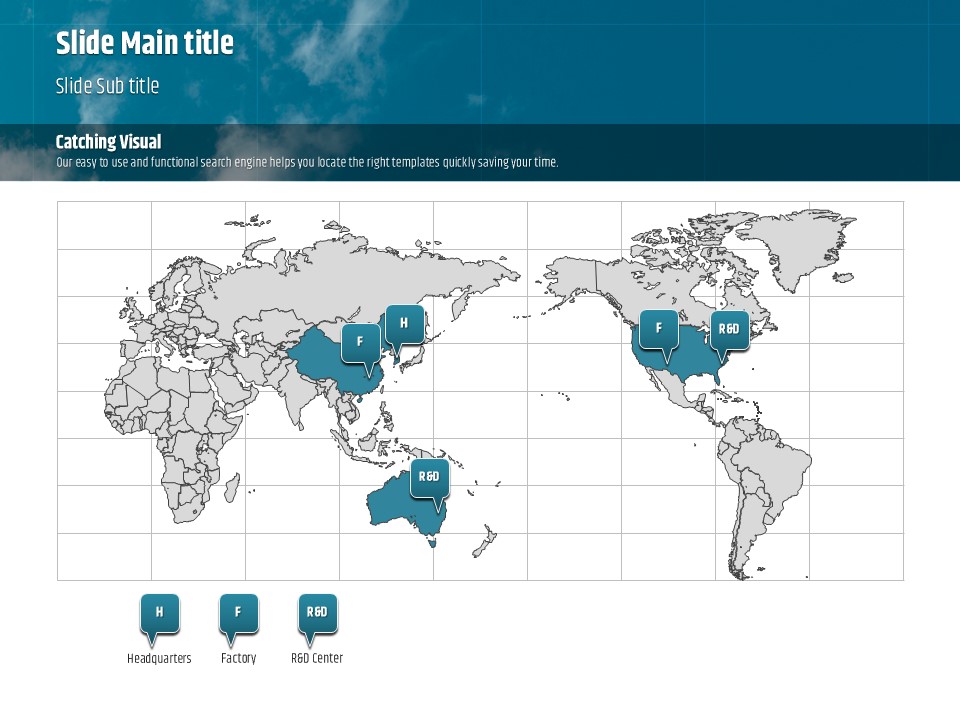Image resolution: width=960 pixels, height=720 pixels.
Task: Click the 'R&D Center' legend label
Action: click(x=317, y=659)
